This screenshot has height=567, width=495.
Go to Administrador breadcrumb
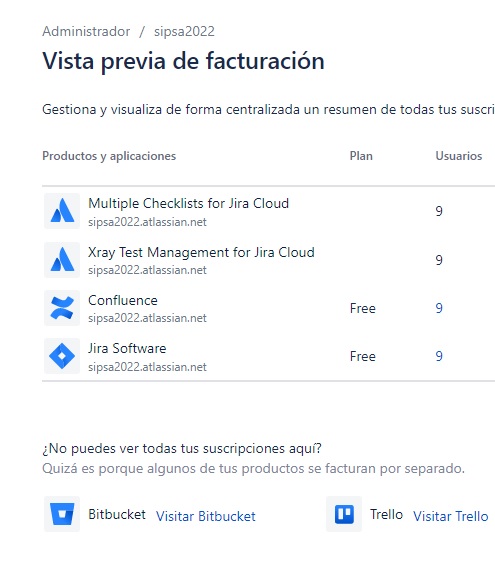coord(86,31)
